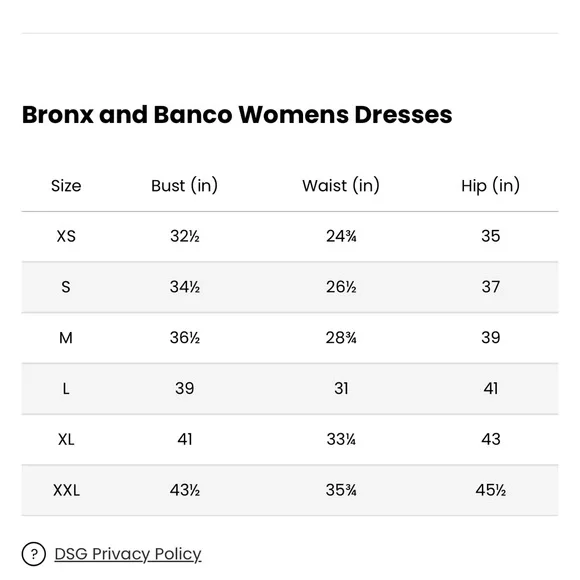Viewport: 580px width, 580px height.
Task: Click the L size row label
Action: (x=66, y=388)
